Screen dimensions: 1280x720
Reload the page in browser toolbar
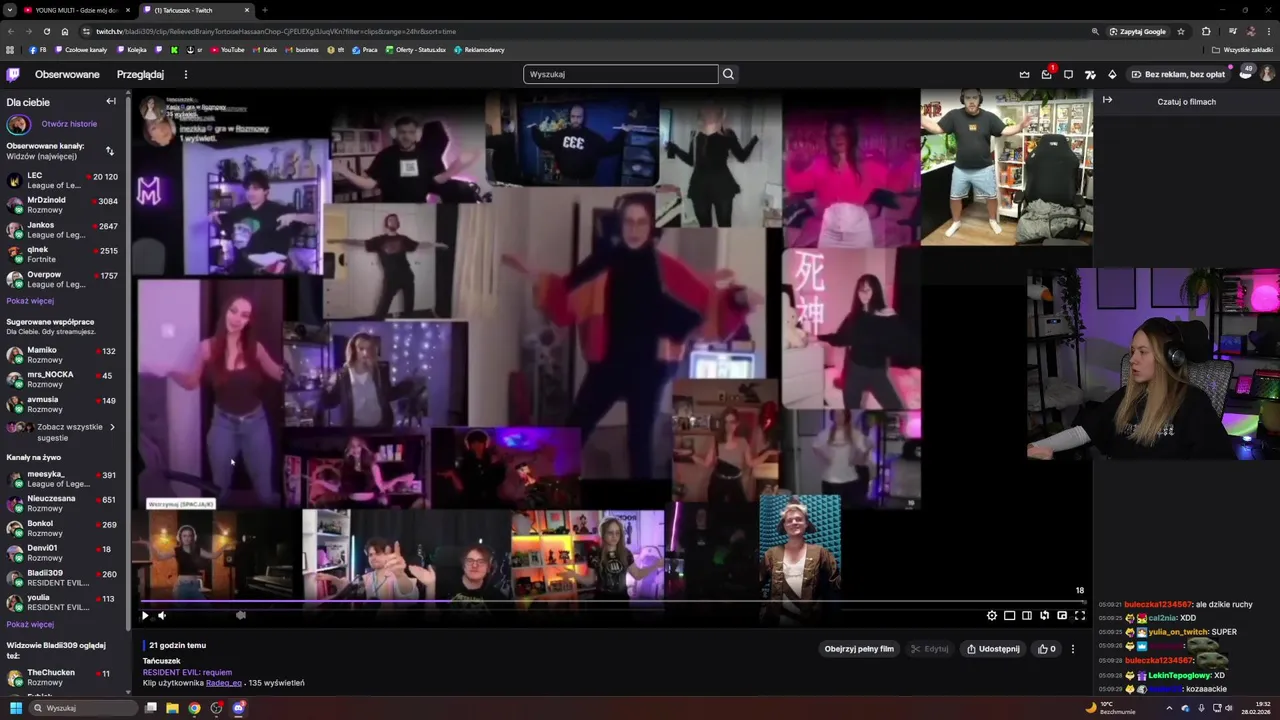pos(46,31)
